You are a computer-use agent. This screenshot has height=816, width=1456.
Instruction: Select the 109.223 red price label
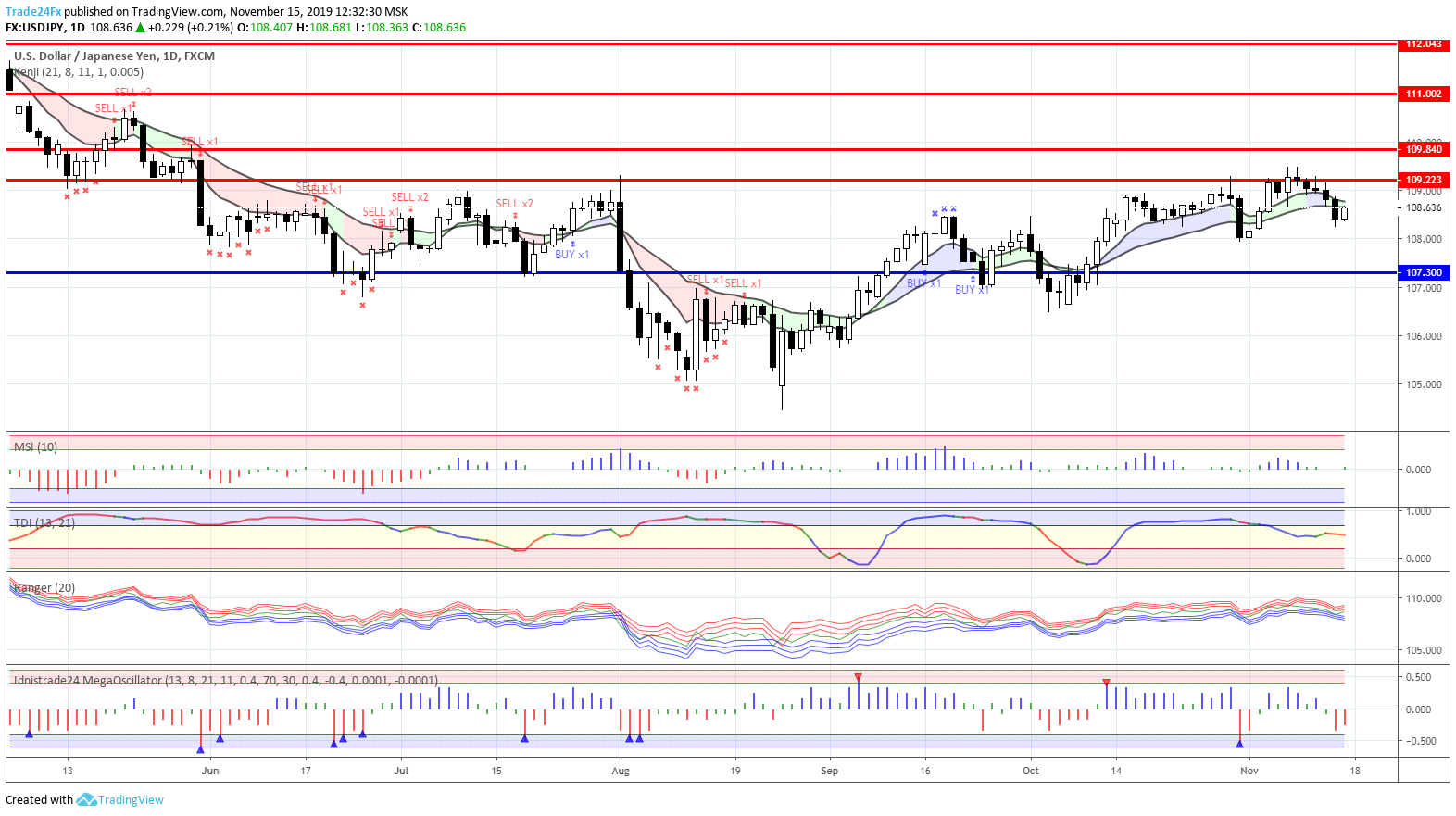point(1424,180)
